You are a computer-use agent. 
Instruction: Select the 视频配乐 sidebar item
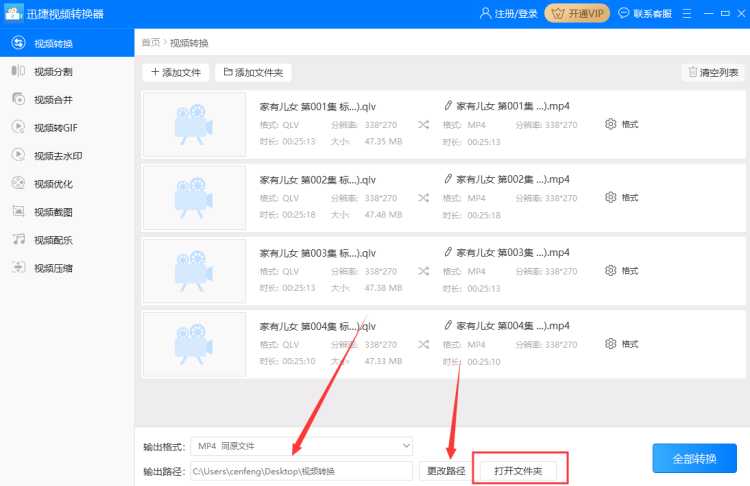coord(67,240)
